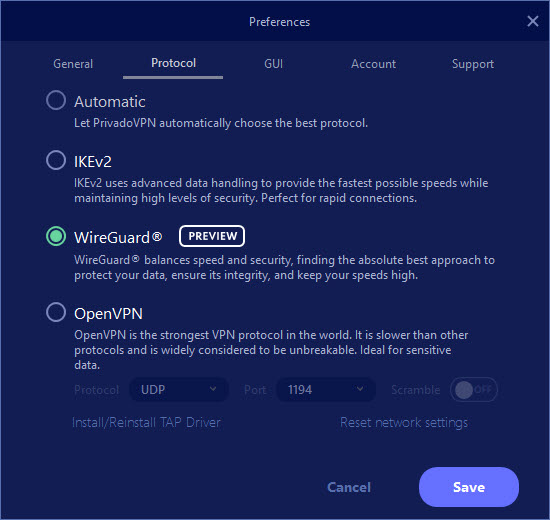
Task: Pick the OpenVPN protocol radio button
Action: tap(56, 312)
